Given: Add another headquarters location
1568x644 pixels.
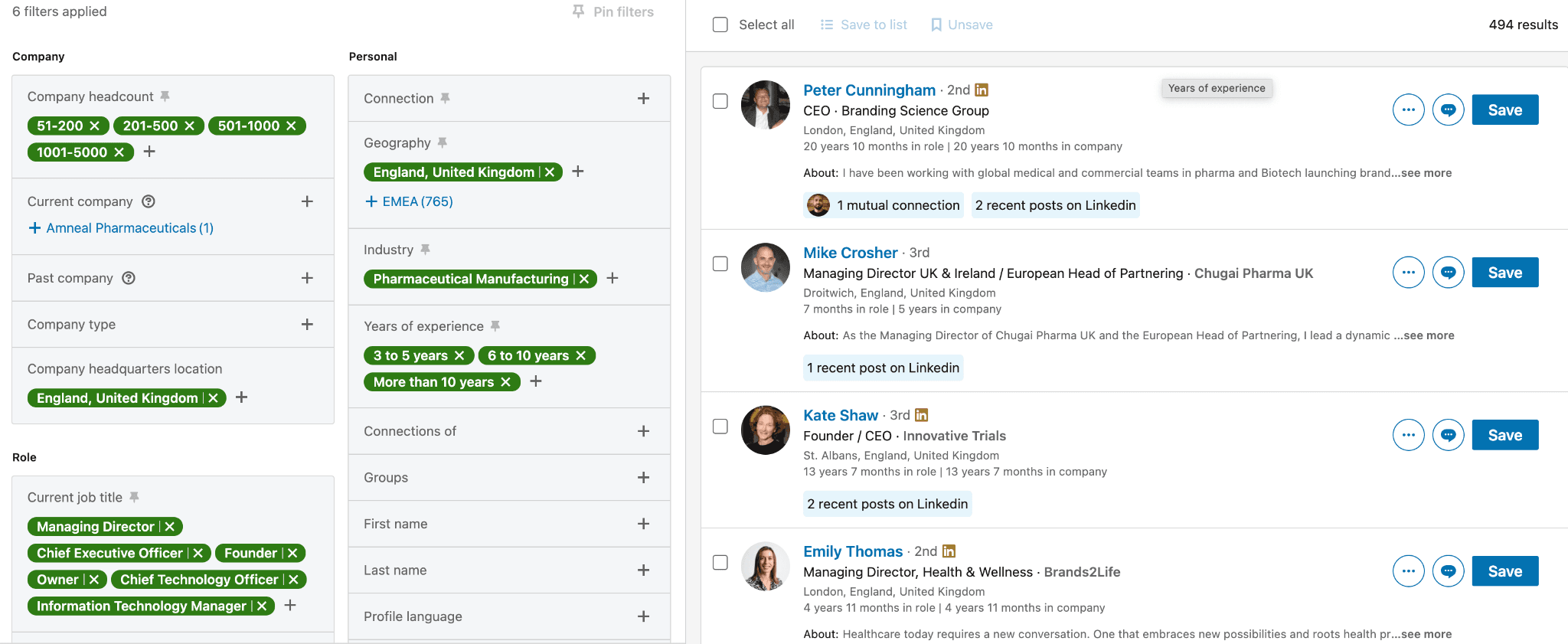Looking at the screenshot, I should [241, 397].
